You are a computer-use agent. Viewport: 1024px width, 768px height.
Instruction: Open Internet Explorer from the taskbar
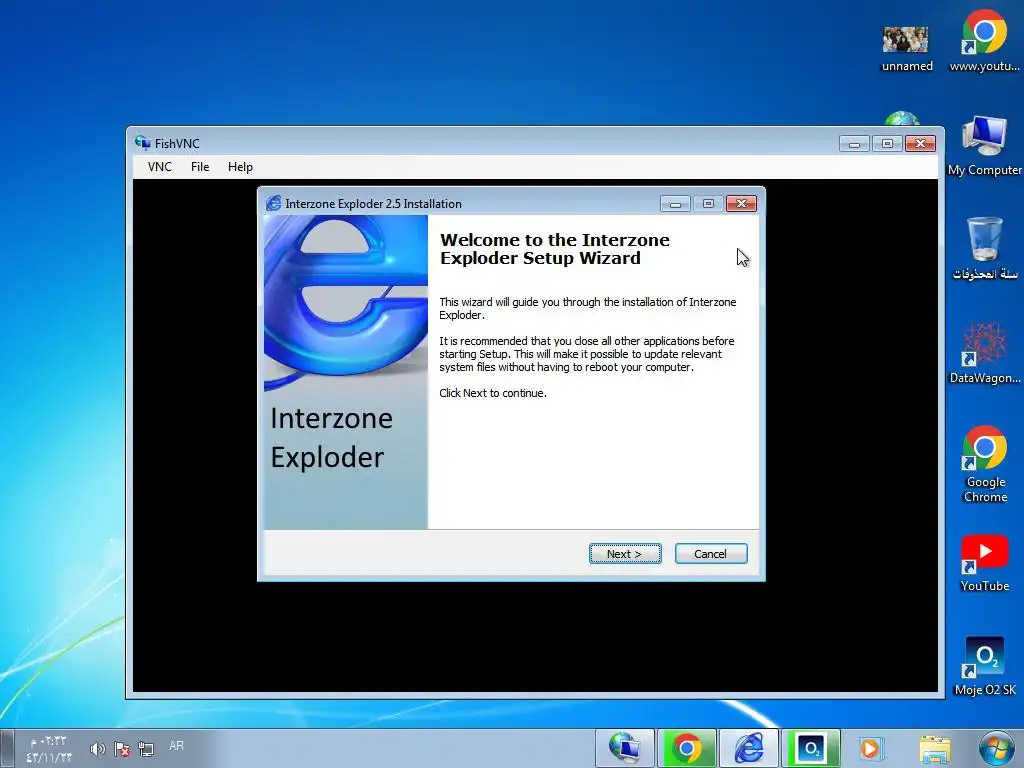click(748, 748)
